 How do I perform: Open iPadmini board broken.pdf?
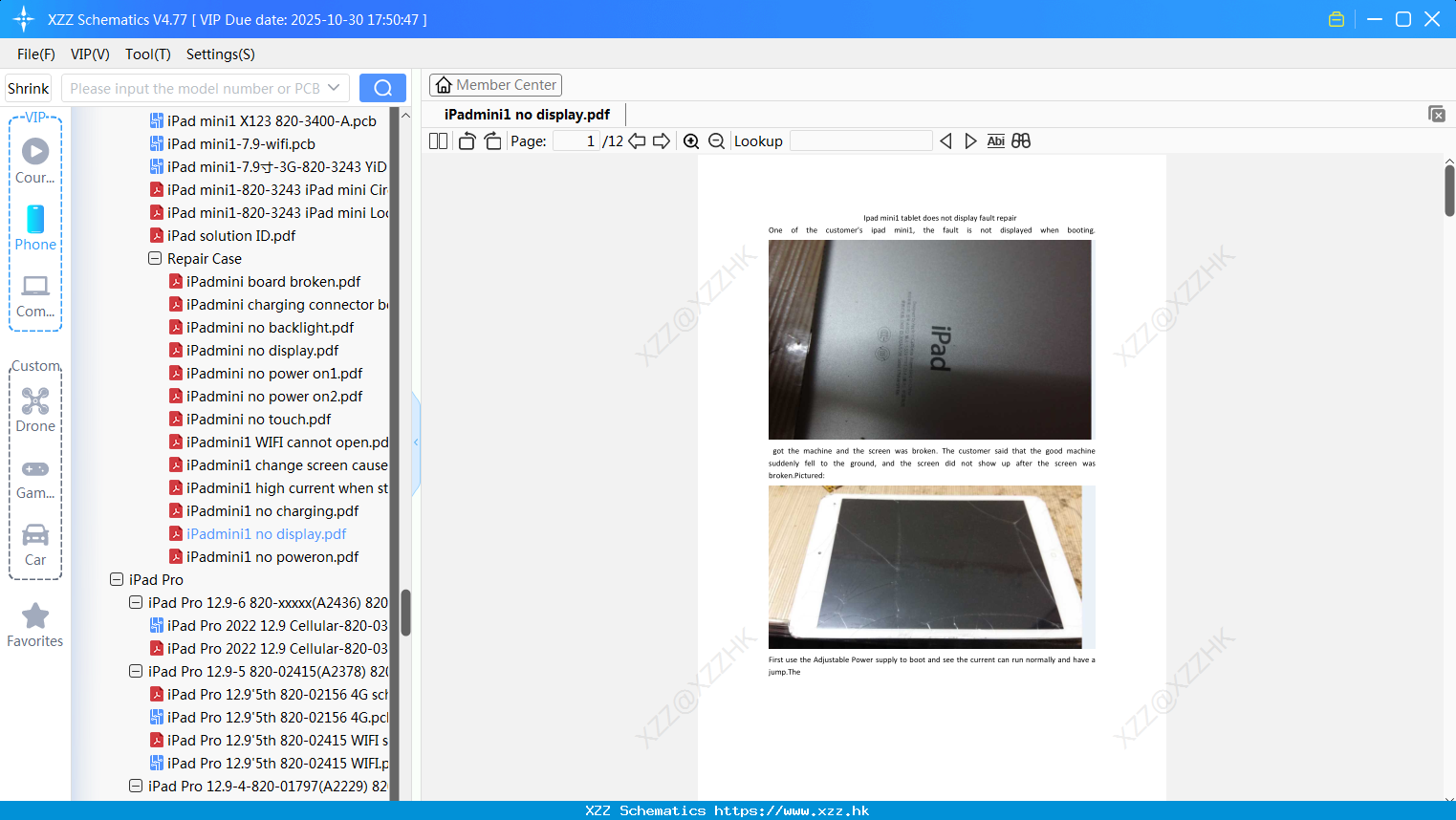(265, 281)
